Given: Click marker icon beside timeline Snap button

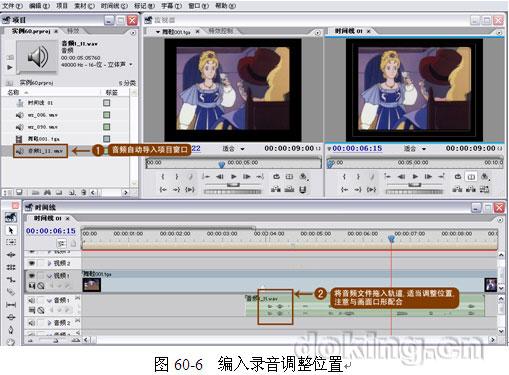Looking at the screenshot, I should point(73,244).
